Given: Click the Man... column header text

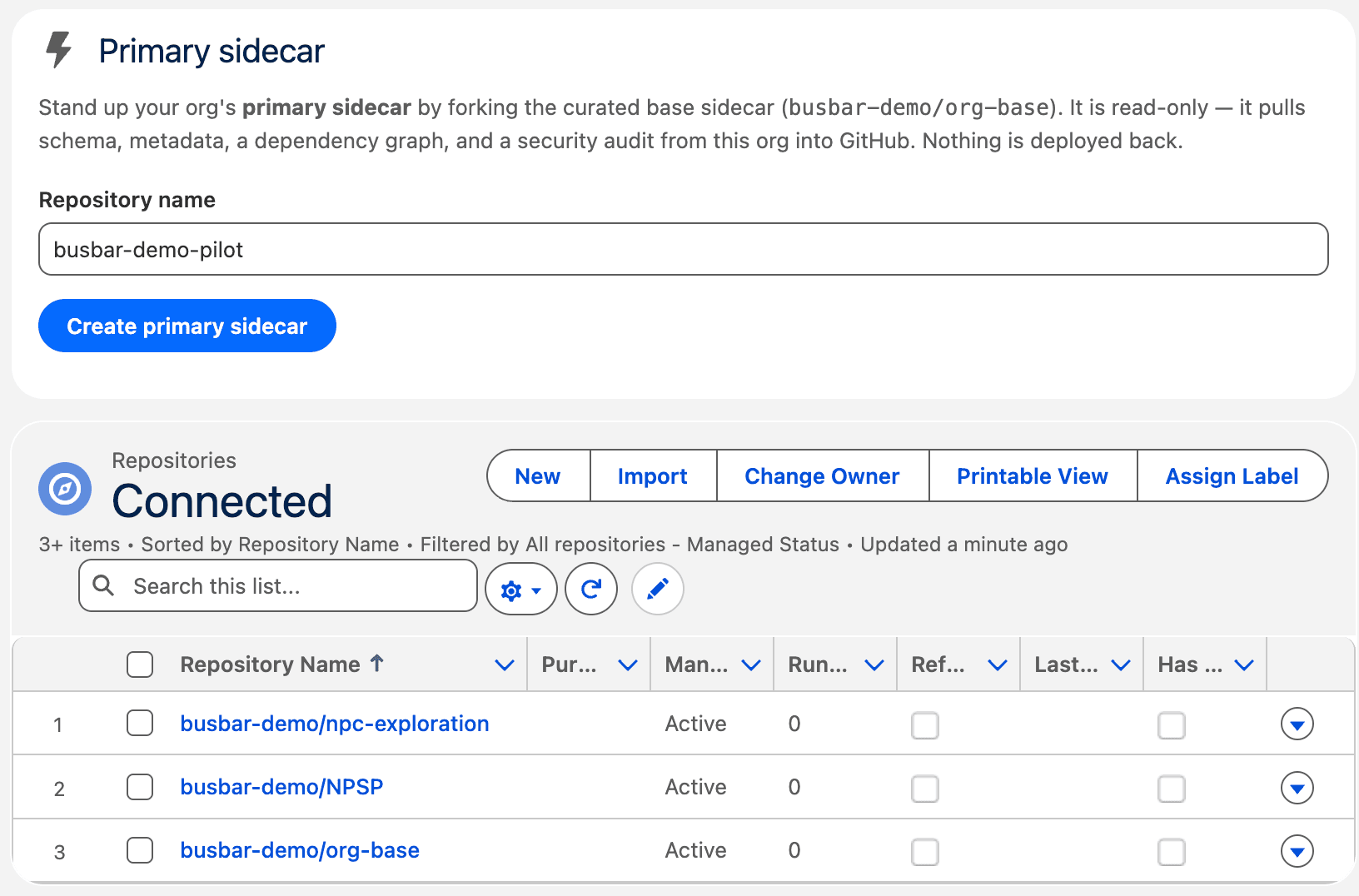Looking at the screenshot, I should [696, 665].
